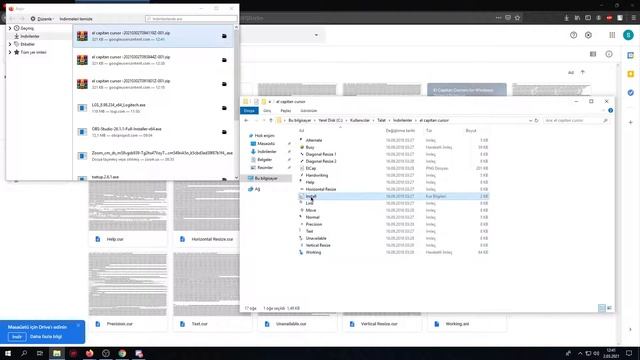This screenshot has height=360, width=640.
Task: Click 'Daha fazla bilgi' in Drive banner
Action: point(46,337)
